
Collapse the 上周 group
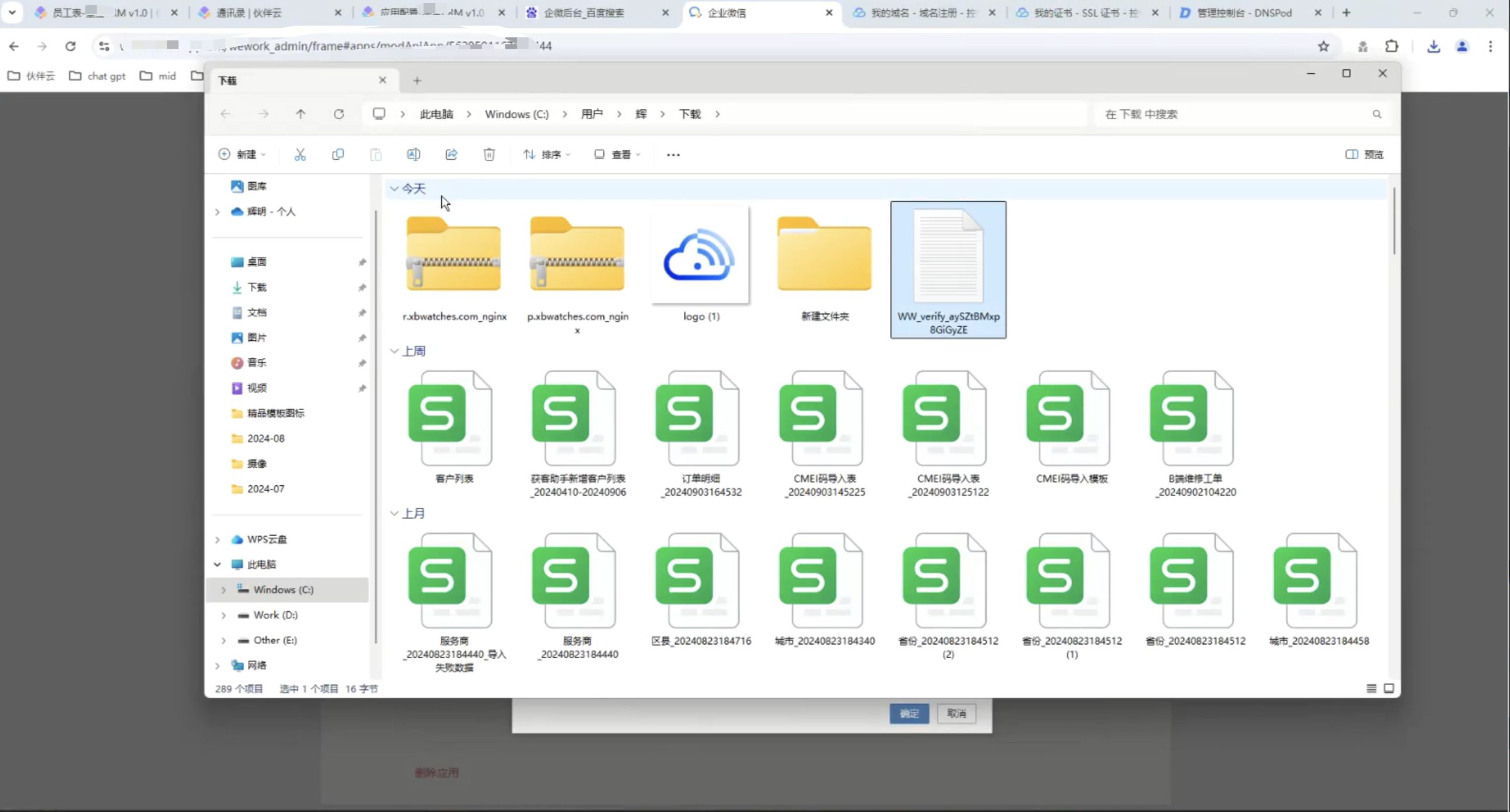point(394,351)
